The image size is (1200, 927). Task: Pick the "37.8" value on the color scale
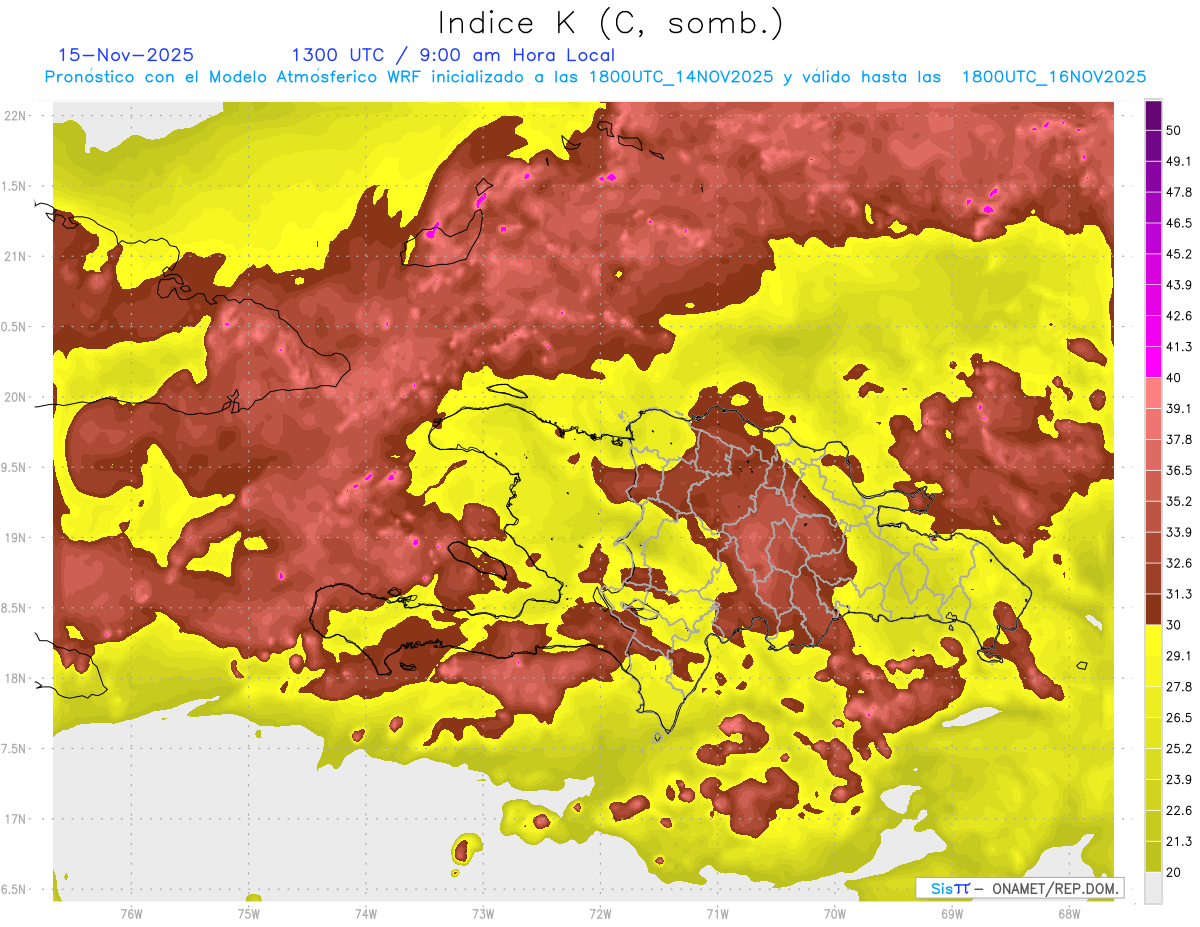tap(1178, 439)
